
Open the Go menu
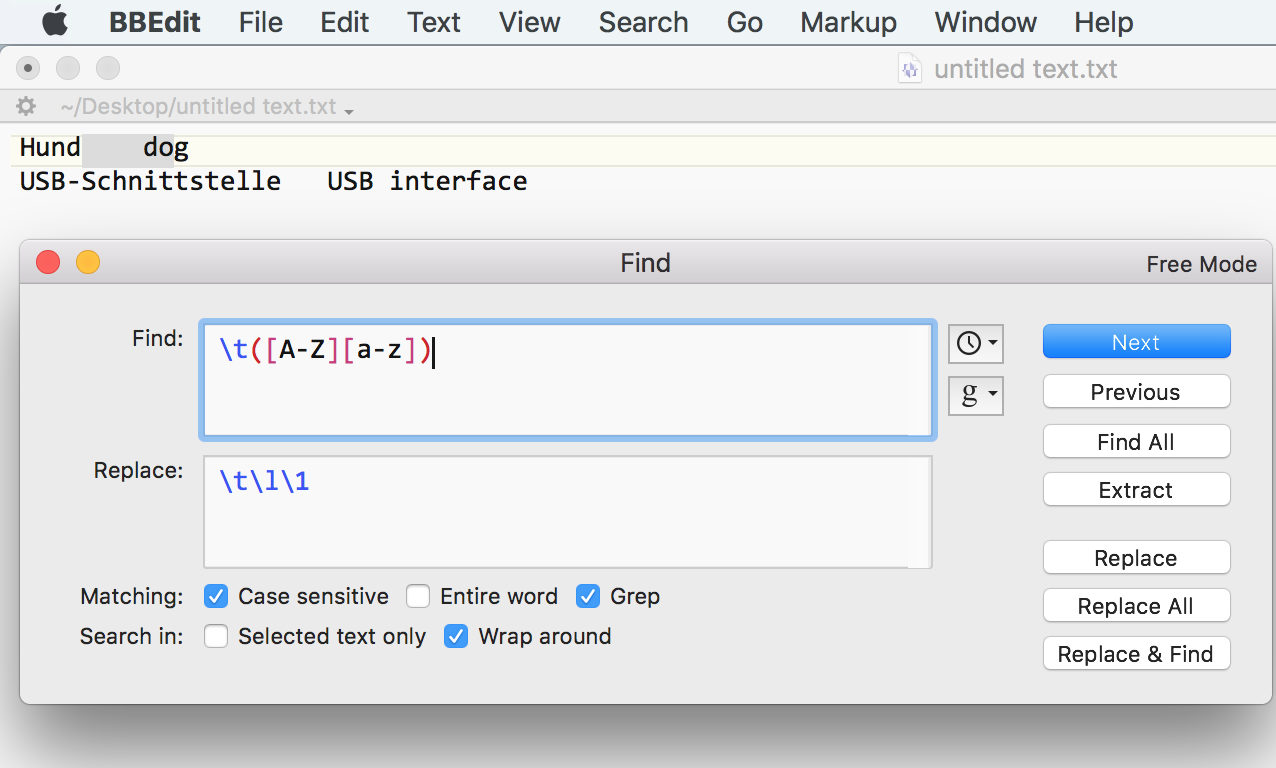(745, 22)
